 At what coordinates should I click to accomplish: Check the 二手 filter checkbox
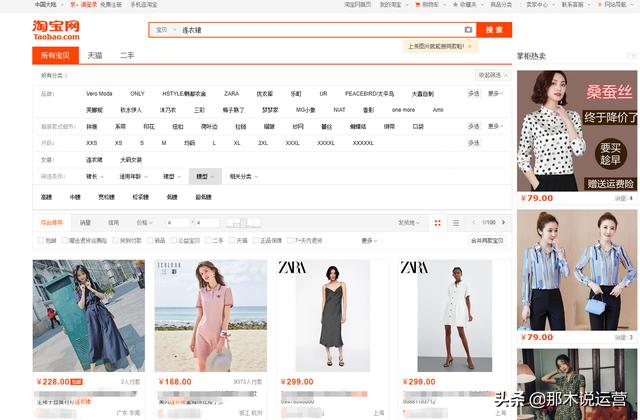click(x=208, y=240)
